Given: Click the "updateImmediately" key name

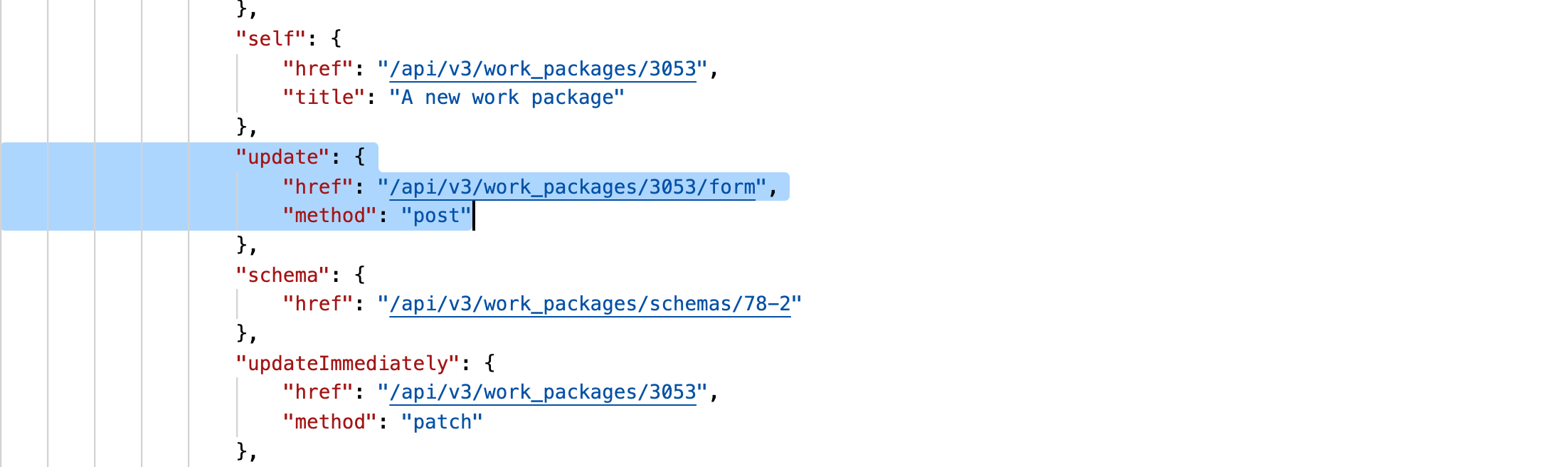Looking at the screenshot, I should pyautogui.click(x=348, y=364).
